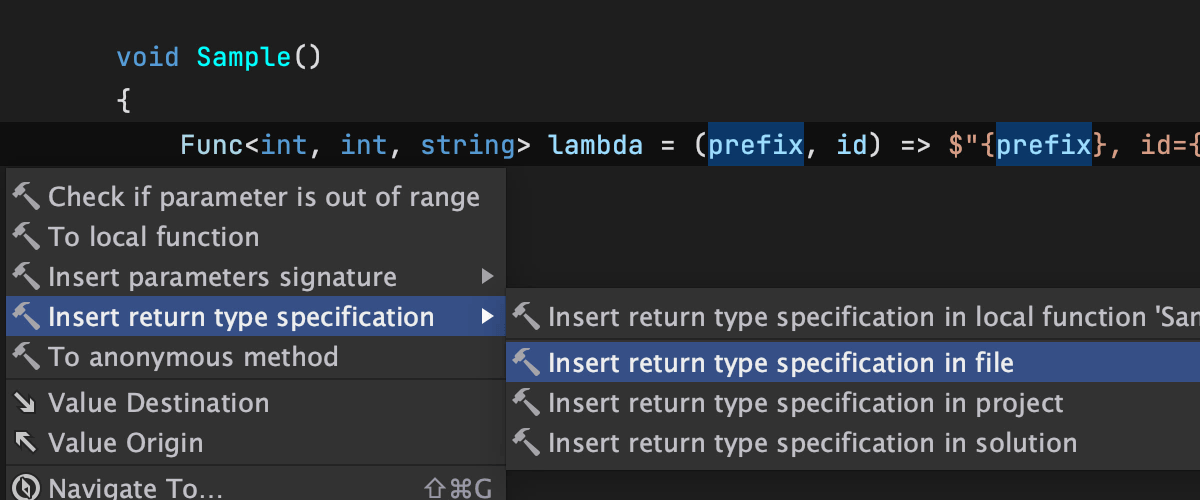Image resolution: width=1200 pixels, height=500 pixels.
Task: Expand the Insert return type specification arrow
Action: tap(487, 317)
